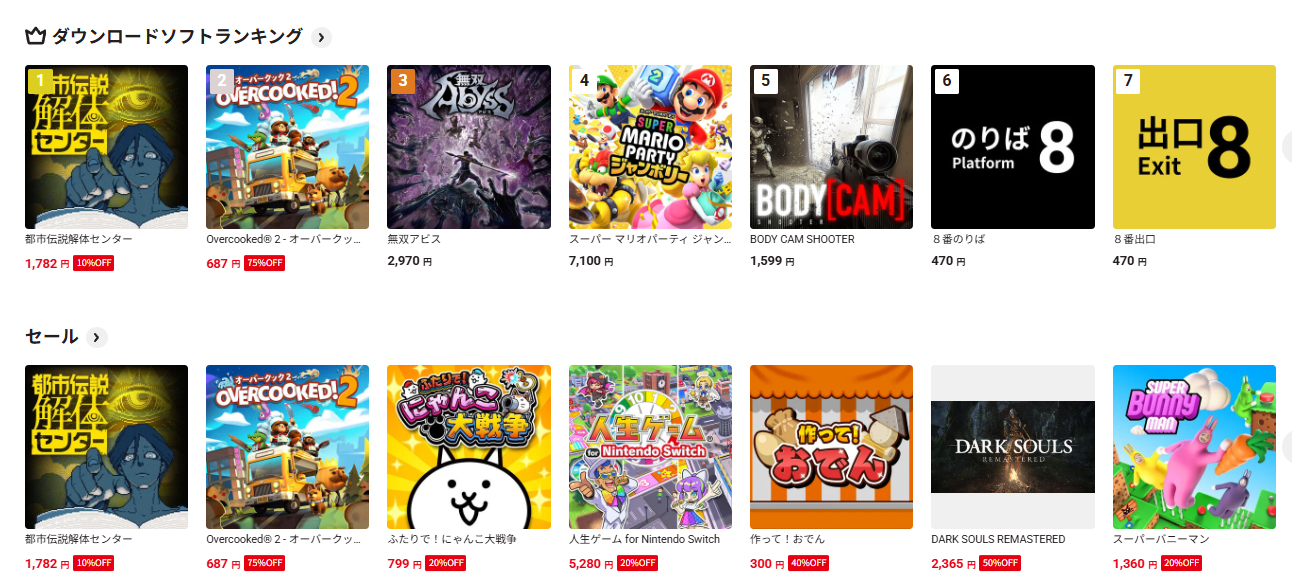Open the ８番のりば Platform 8 tile
Viewport: 1292px width, 586px height.
(x=1013, y=147)
